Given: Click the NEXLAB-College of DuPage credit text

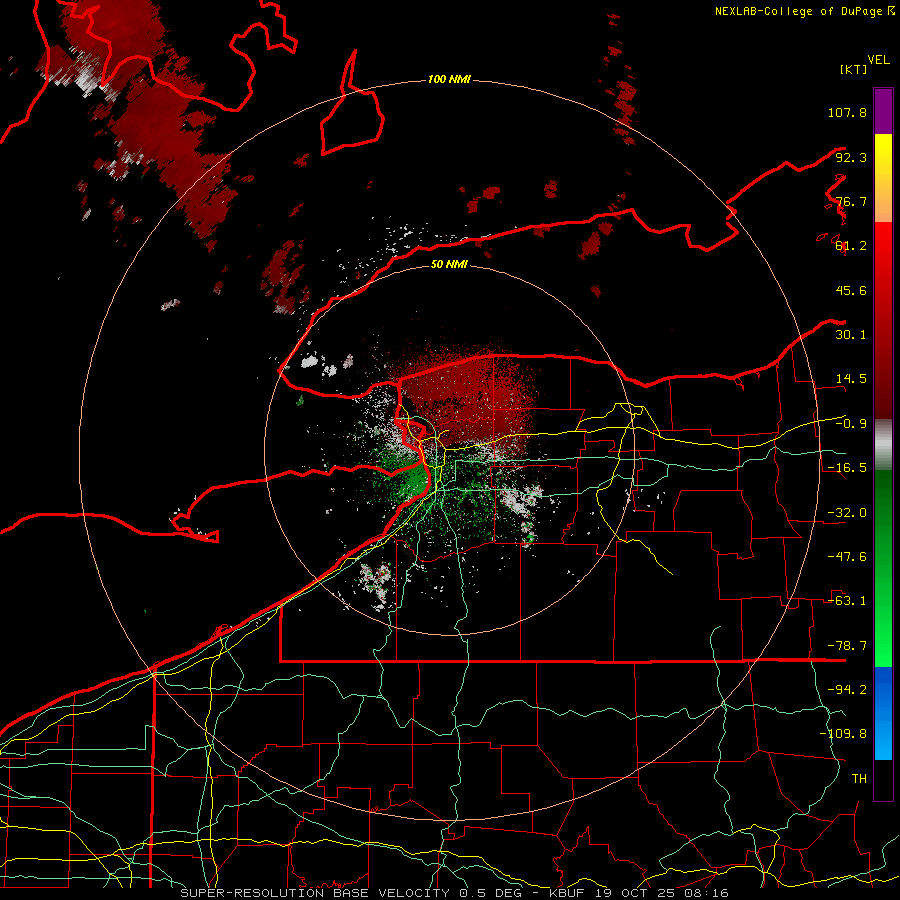Looking at the screenshot, I should coord(804,11).
